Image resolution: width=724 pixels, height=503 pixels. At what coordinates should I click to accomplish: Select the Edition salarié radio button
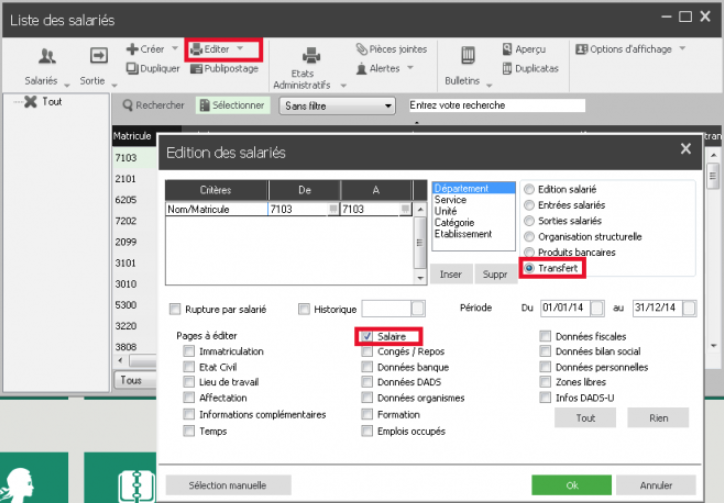coord(529,190)
